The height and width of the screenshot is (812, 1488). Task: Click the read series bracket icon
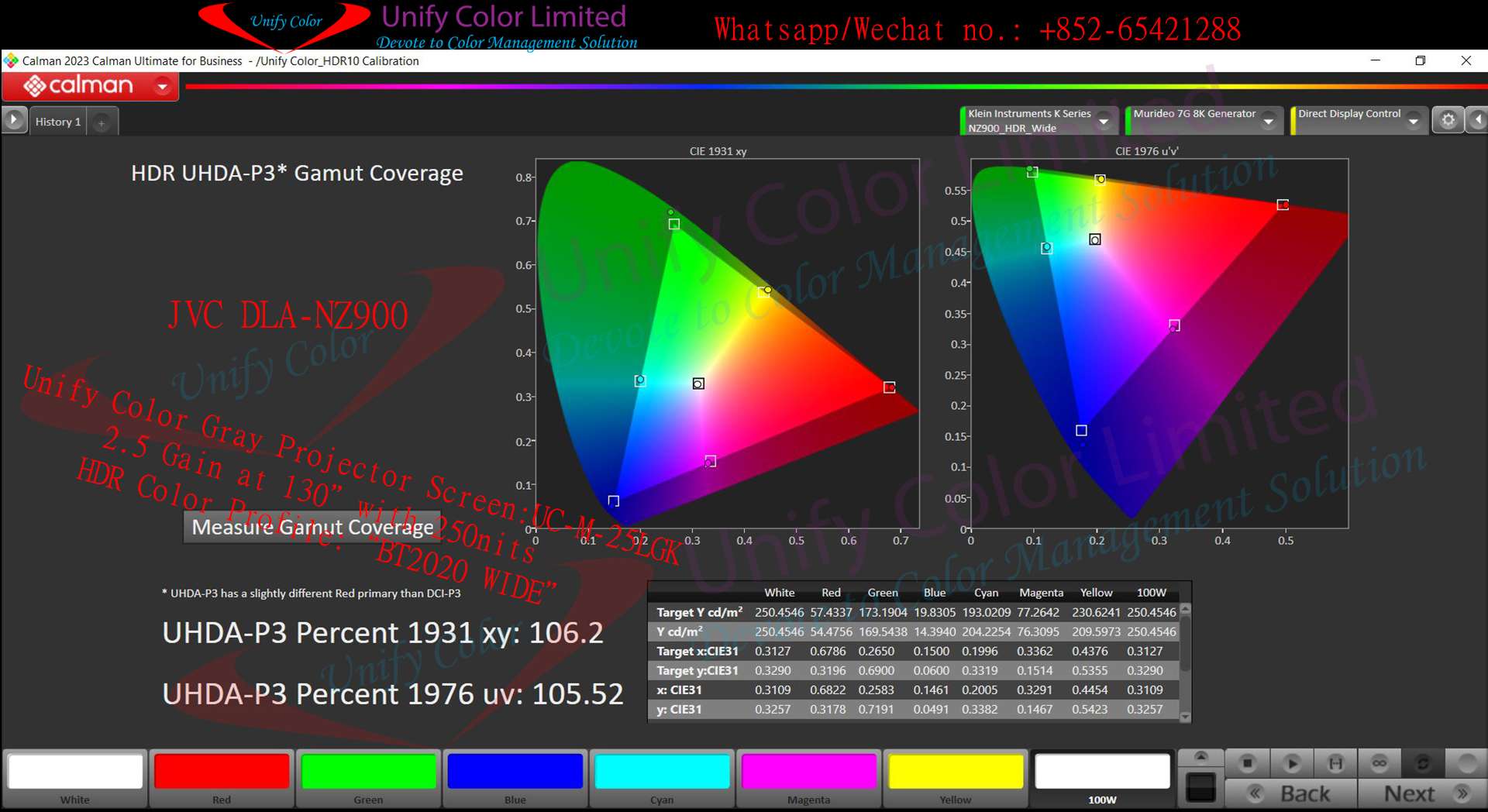point(1335,763)
